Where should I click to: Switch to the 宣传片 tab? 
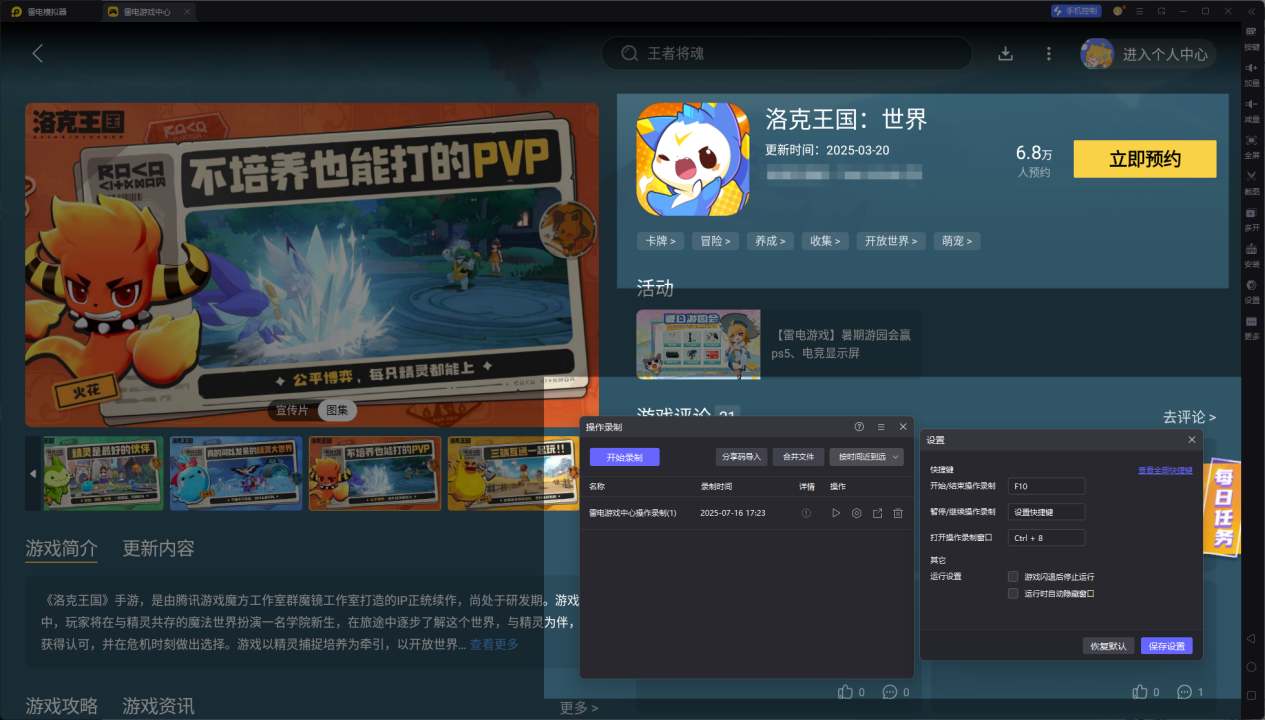[292, 410]
